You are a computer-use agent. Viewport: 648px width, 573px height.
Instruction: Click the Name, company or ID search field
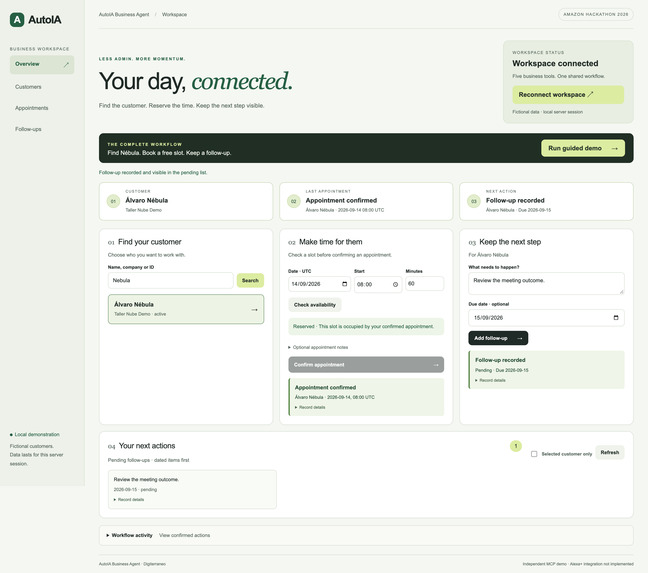click(171, 281)
